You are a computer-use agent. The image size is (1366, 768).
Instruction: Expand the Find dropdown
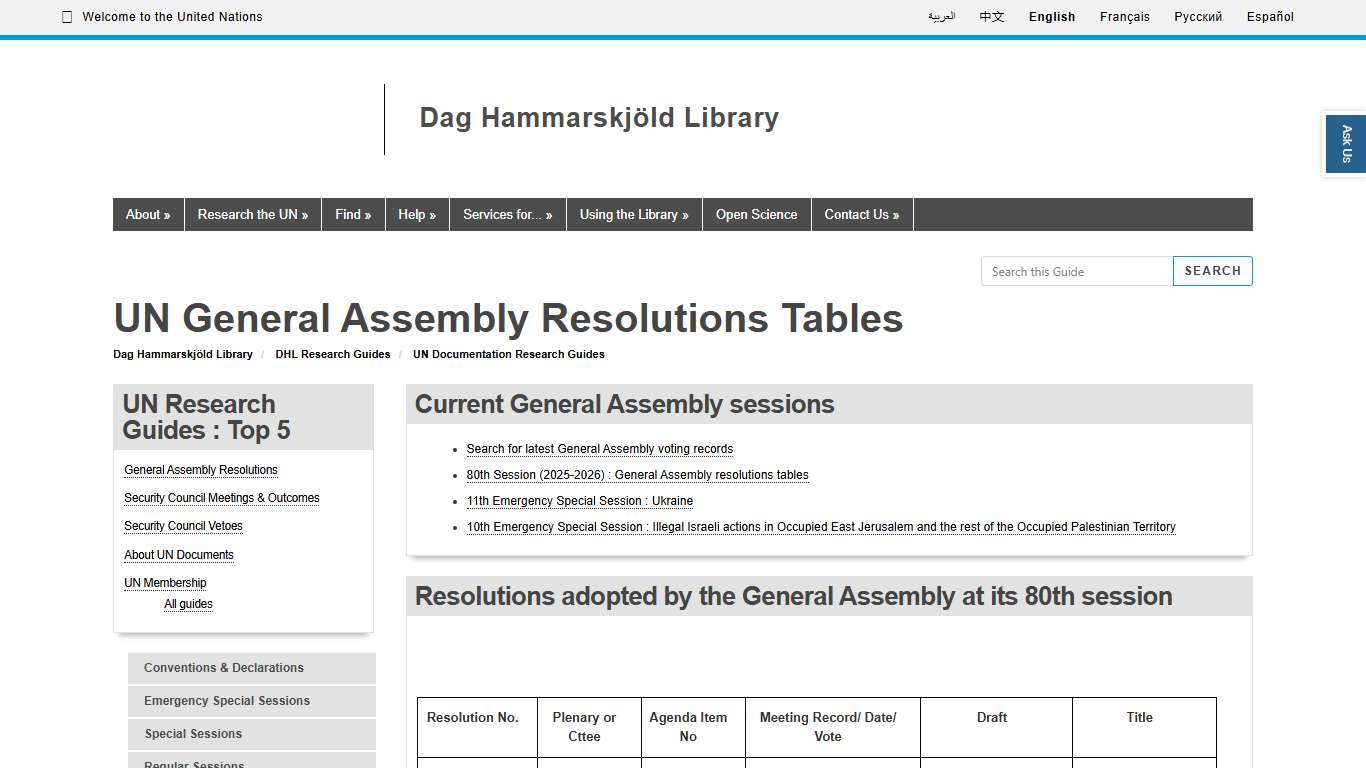(353, 214)
